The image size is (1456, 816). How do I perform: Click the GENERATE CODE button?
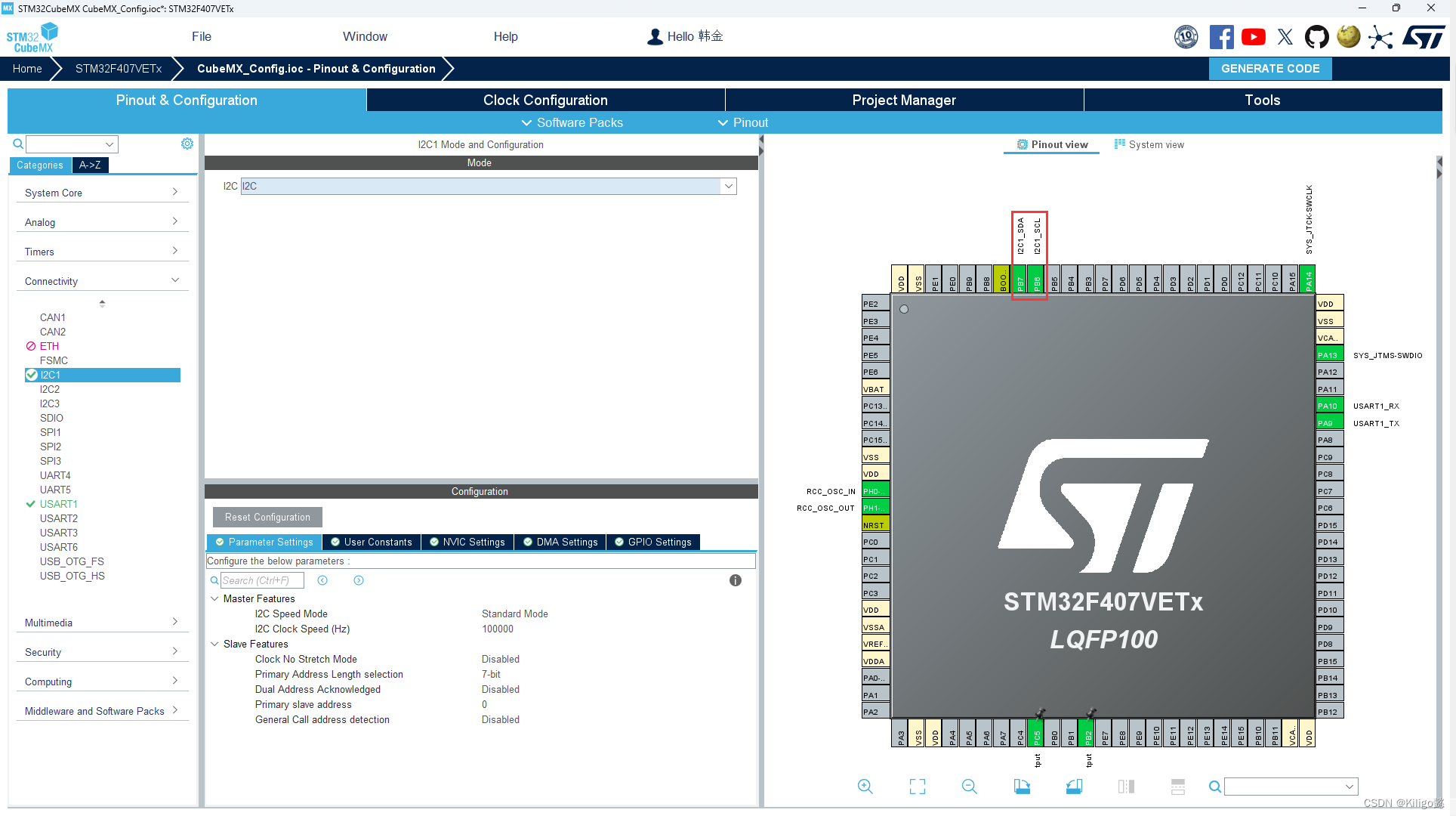pos(1270,68)
